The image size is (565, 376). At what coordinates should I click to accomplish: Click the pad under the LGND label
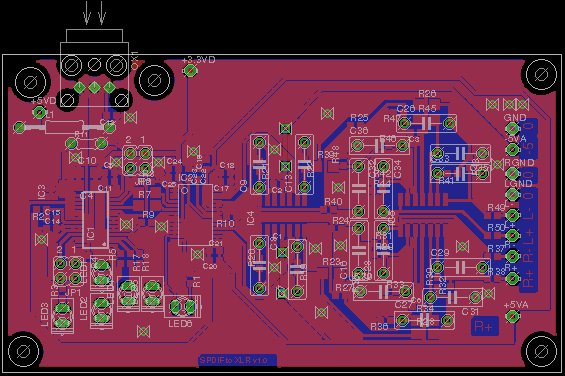coord(512,195)
